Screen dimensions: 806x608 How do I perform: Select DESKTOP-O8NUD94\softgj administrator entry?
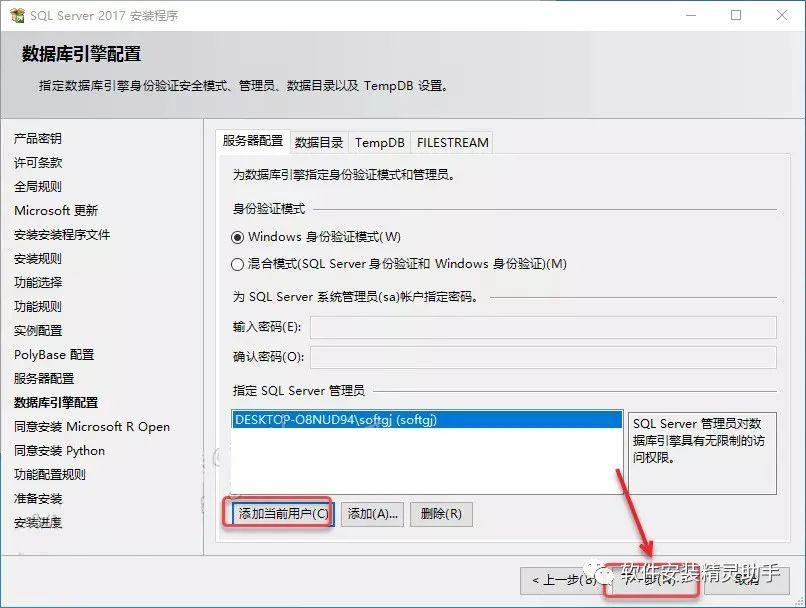pos(427,420)
